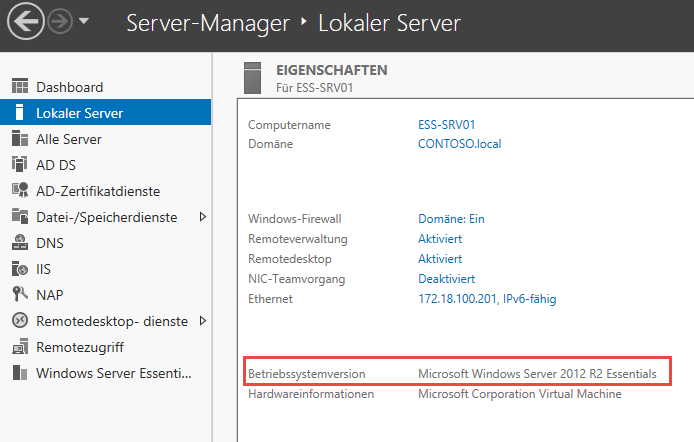The height and width of the screenshot is (442, 694).
Task: Click the Dashboard sidebar icon
Action: click(x=19, y=86)
